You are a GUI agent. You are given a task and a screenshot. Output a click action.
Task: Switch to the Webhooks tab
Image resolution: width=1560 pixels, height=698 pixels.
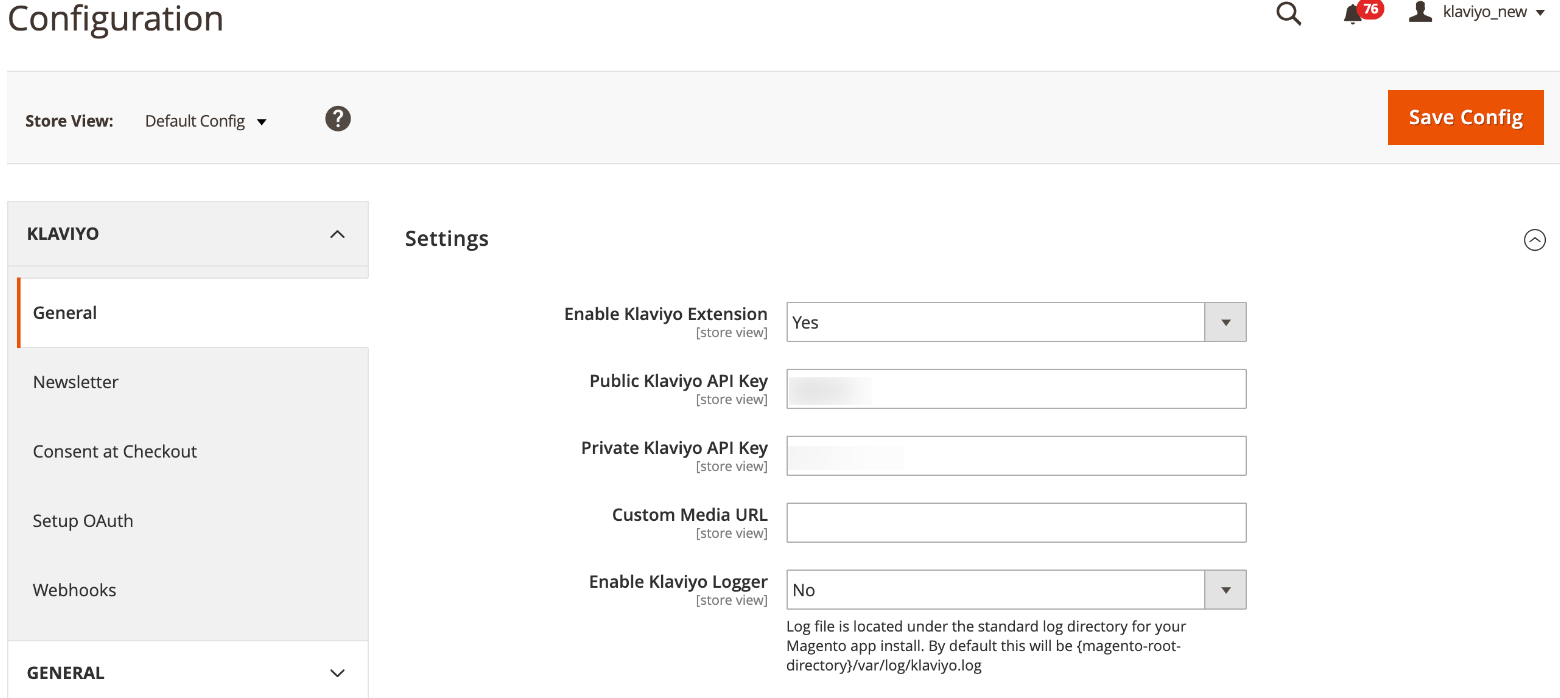pyautogui.click(x=75, y=590)
